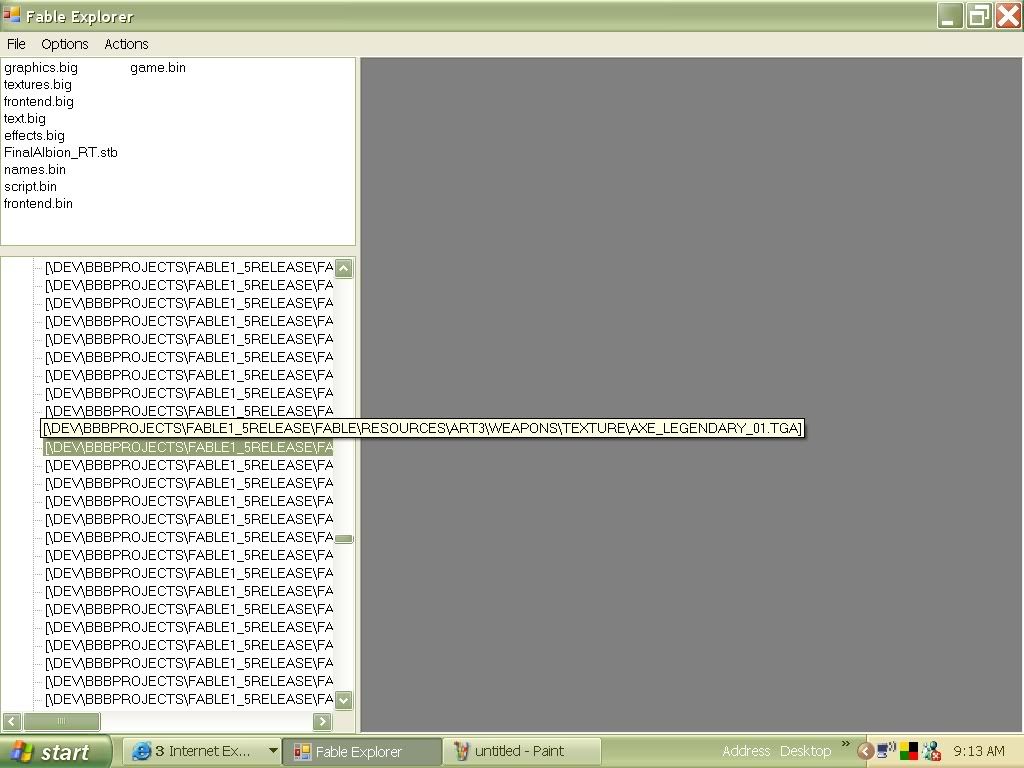Image resolution: width=1024 pixels, height=768 pixels.
Task: Open the File menu
Action: pyautogui.click(x=16, y=44)
